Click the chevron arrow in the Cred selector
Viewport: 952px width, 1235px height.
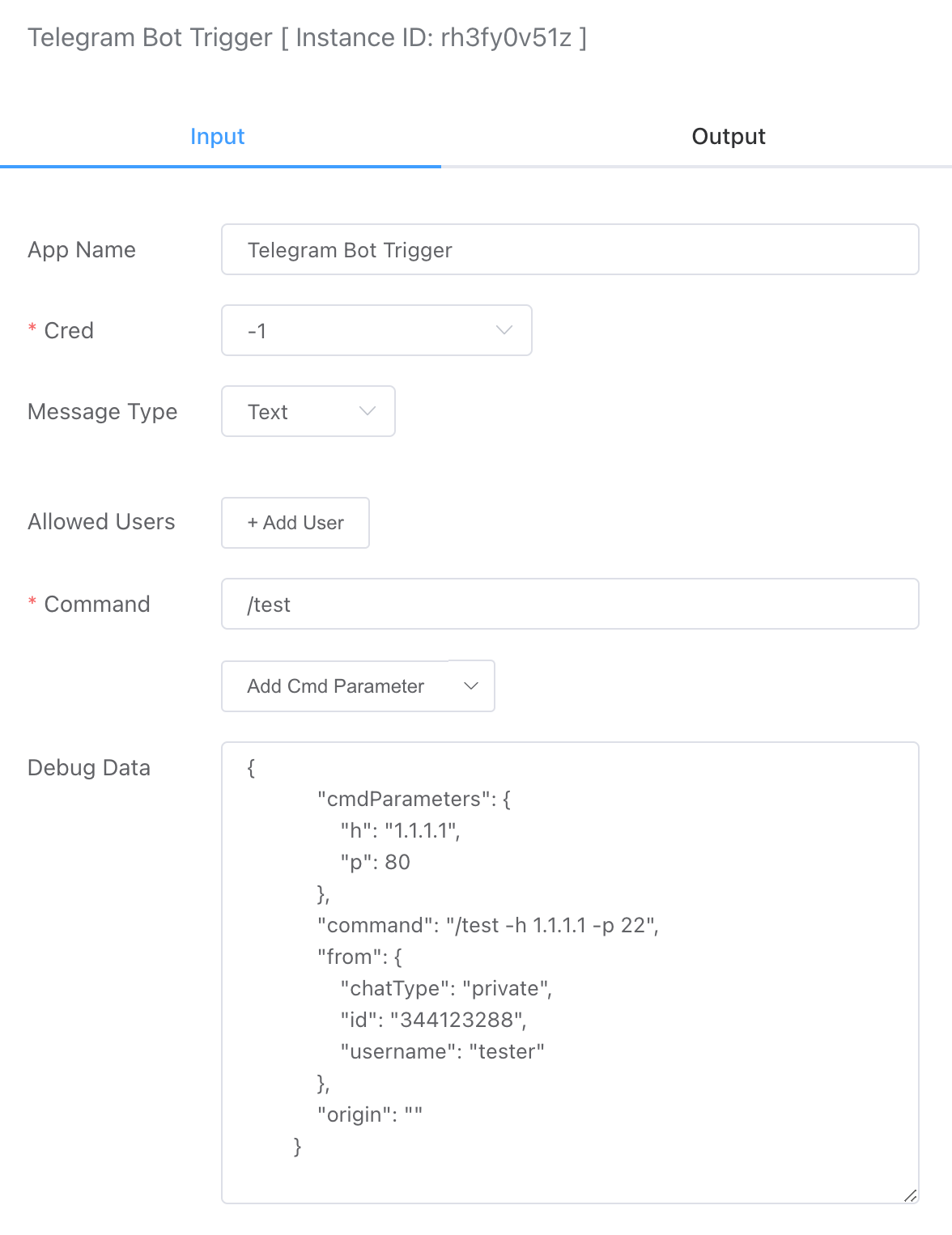pyautogui.click(x=504, y=331)
